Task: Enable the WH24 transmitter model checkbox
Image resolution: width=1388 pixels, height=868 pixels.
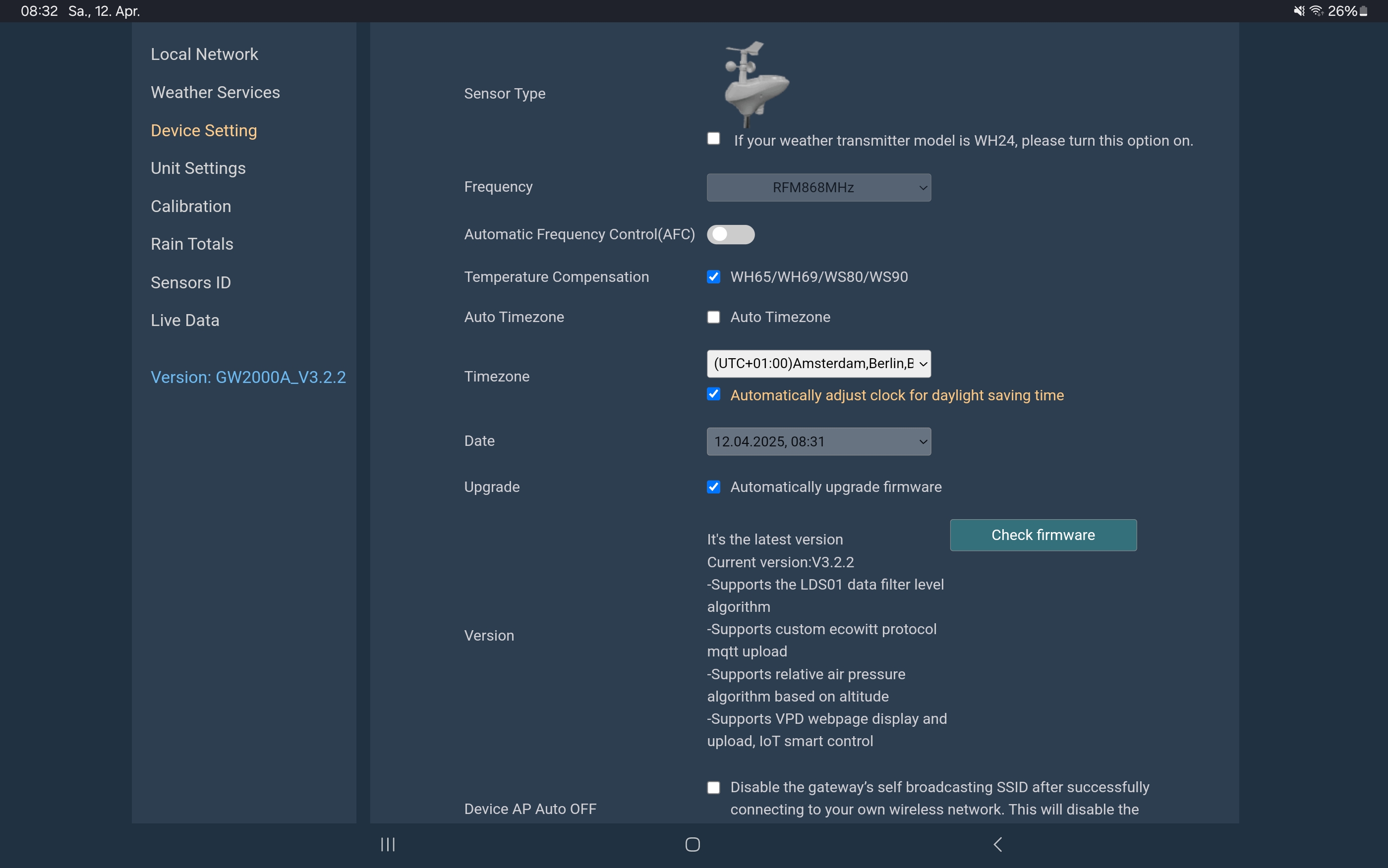Action: [713, 139]
